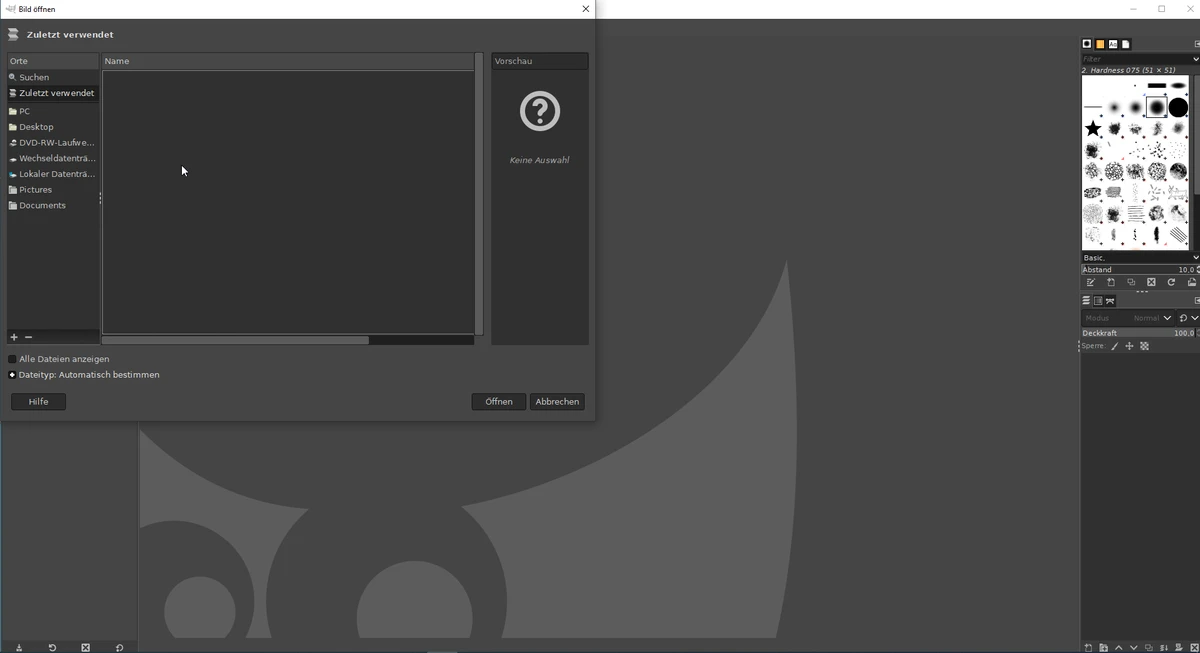Viewport: 1200px width, 653px height.
Task: Select Zuletzt verwendet in the Orte list
Action: pyautogui.click(x=53, y=93)
